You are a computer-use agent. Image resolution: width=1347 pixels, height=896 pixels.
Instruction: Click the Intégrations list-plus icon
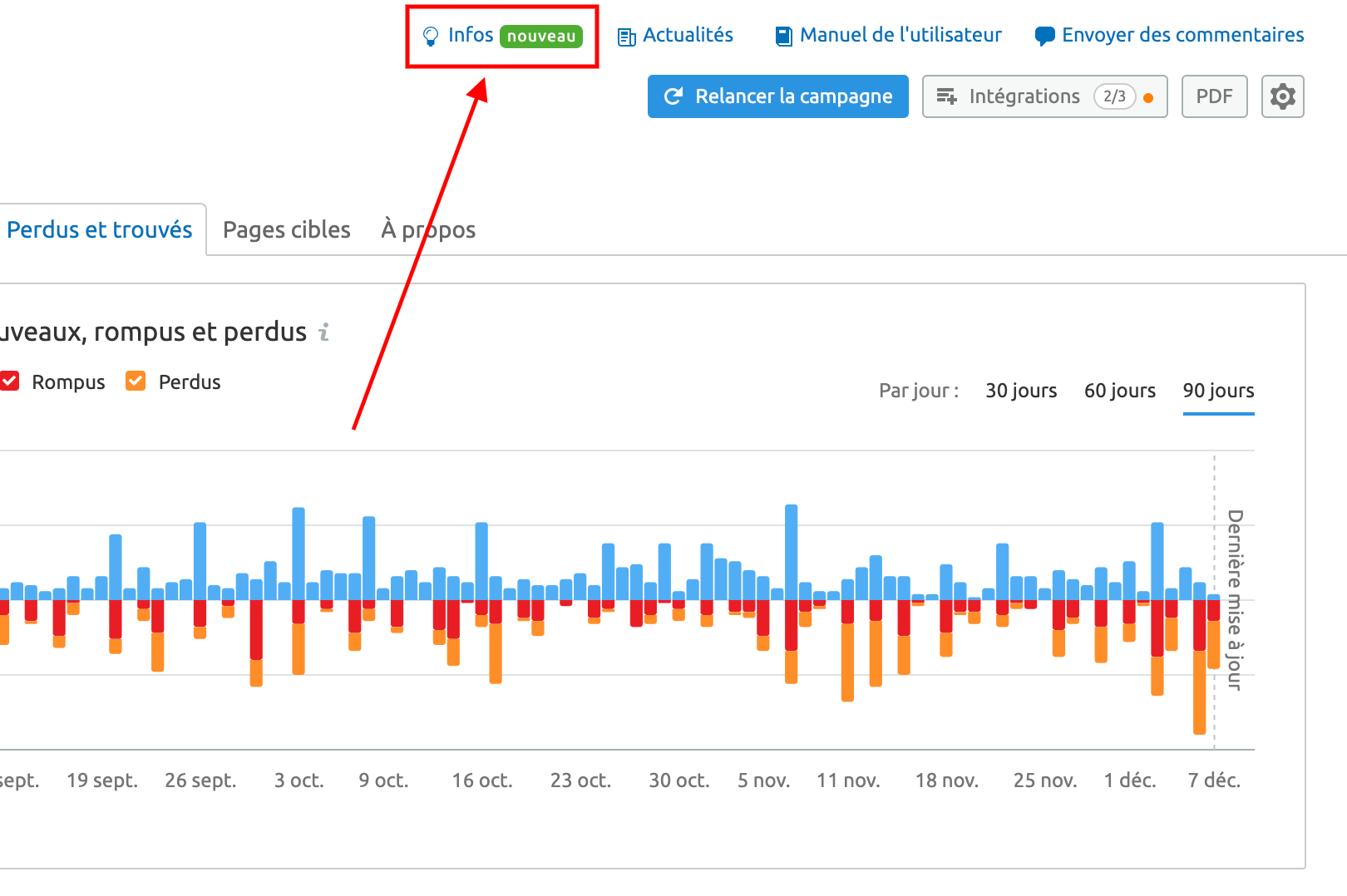[x=947, y=96]
